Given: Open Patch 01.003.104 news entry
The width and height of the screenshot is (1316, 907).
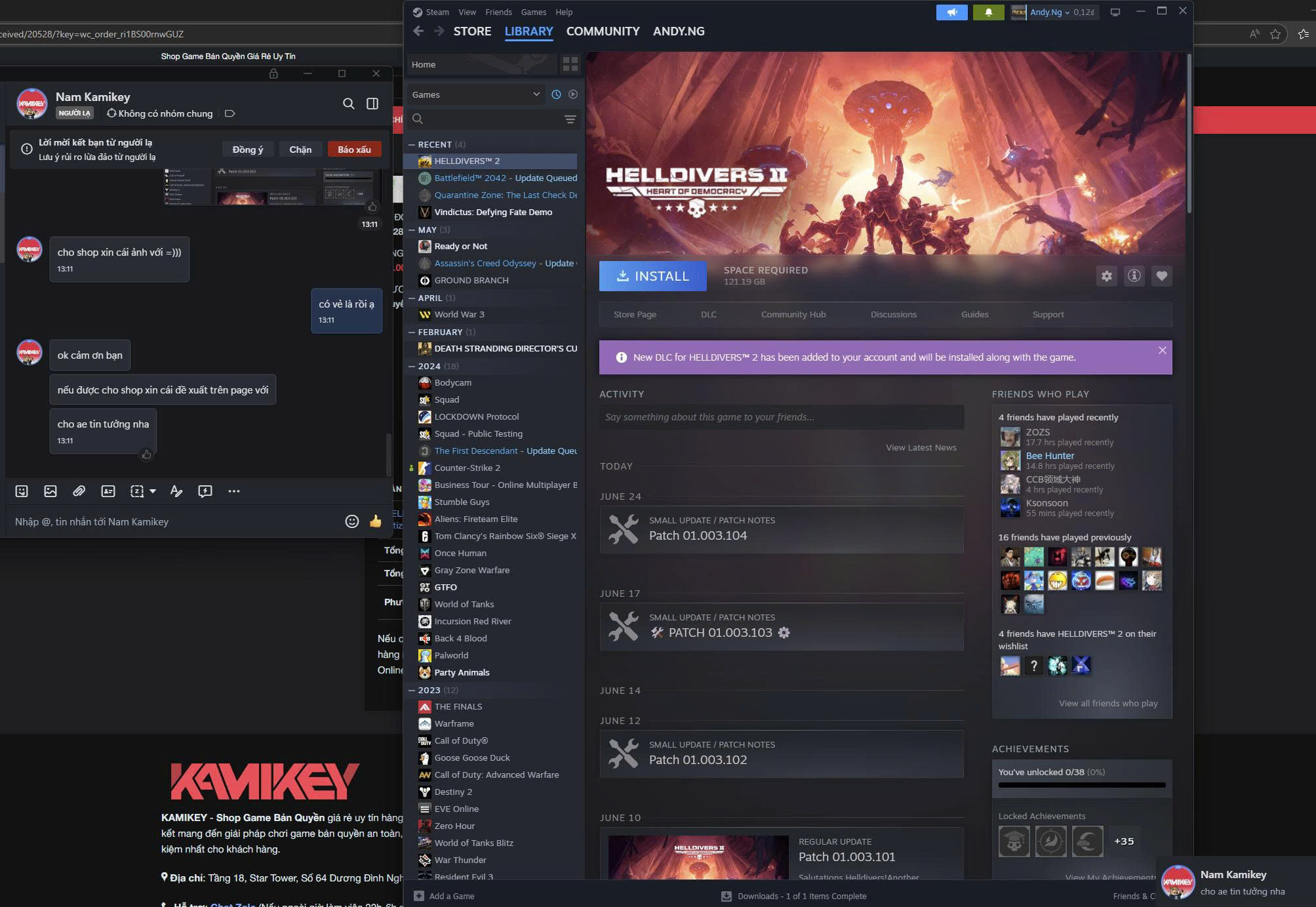Looking at the screenshot, I should click(782, 529).
